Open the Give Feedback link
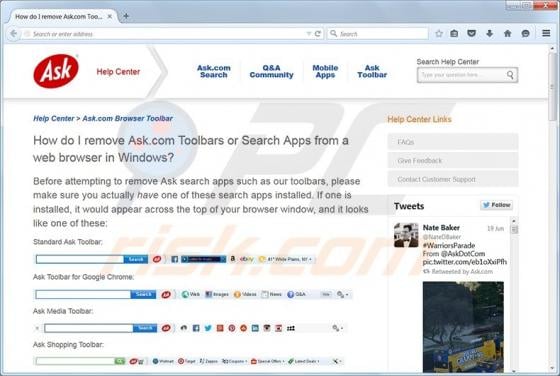The width and height of the screenshot is (560, 376). click(x=453, y=160)
